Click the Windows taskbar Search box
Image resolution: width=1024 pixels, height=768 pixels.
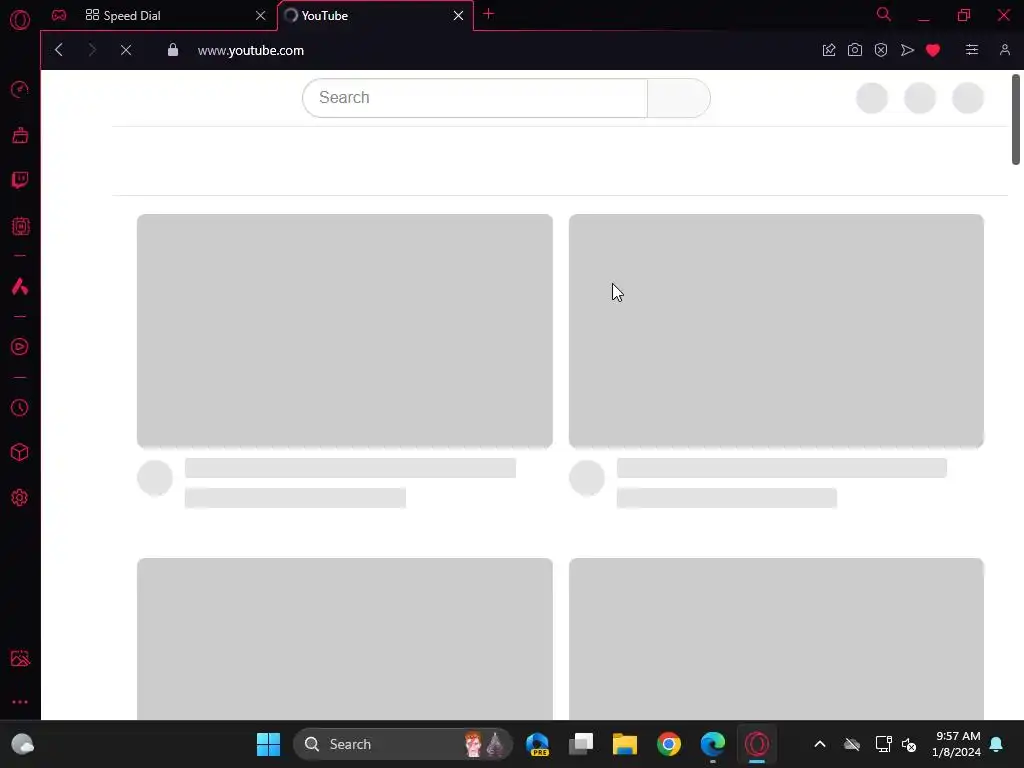click(x=402, y=744)
